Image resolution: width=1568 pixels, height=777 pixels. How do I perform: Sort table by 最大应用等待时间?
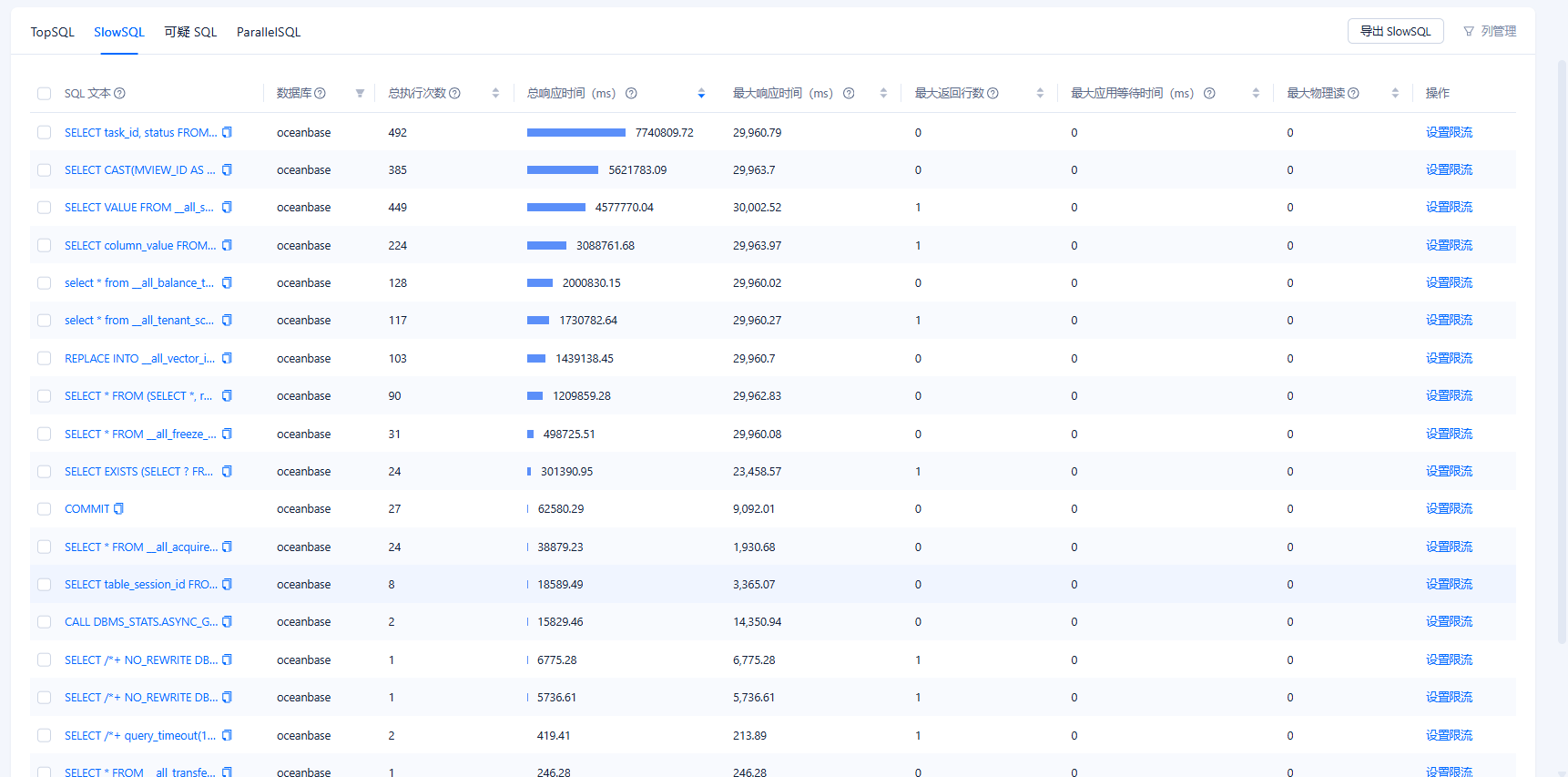click(1256, 94)
